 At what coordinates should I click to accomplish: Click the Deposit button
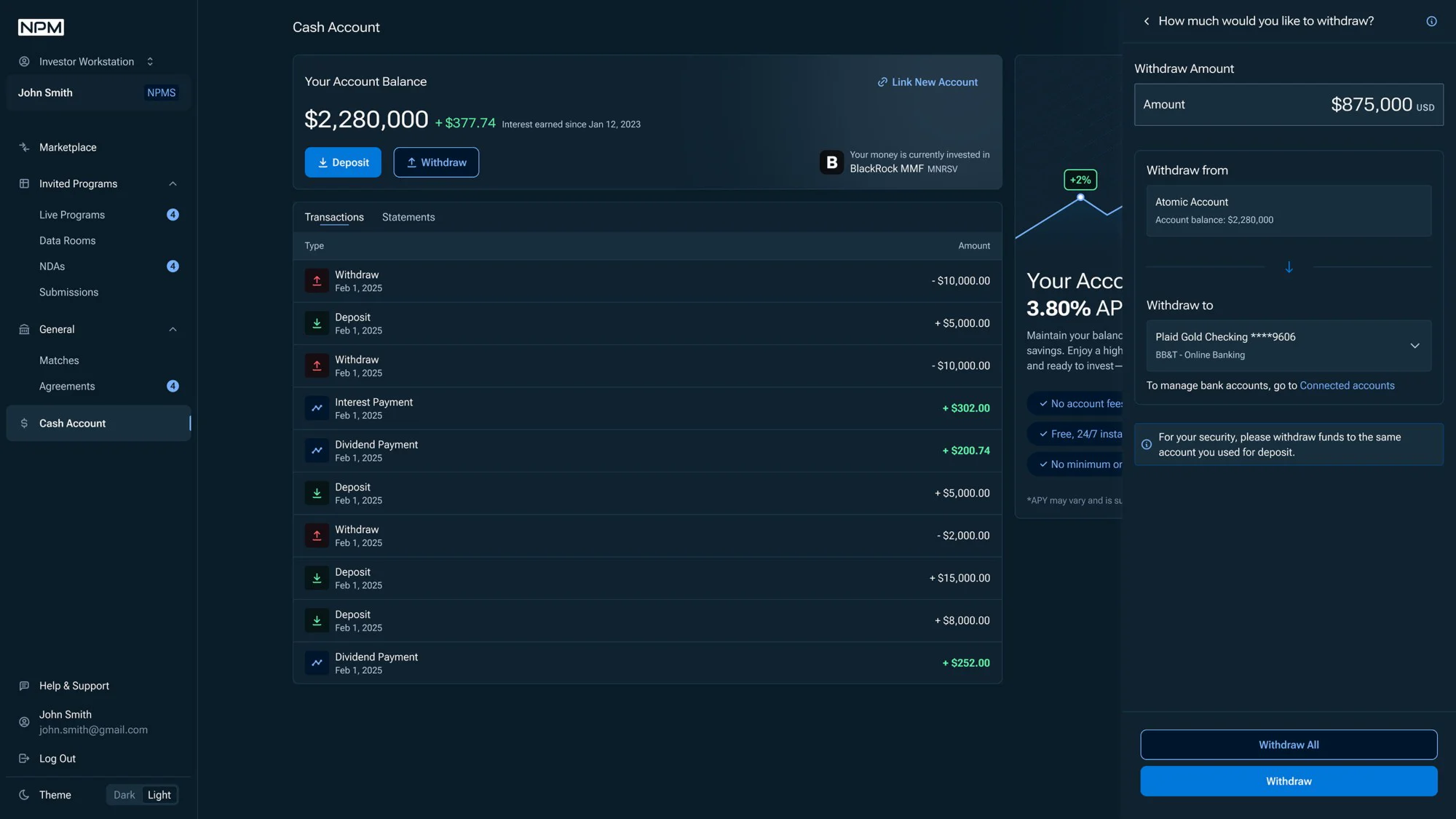[343, 162]
